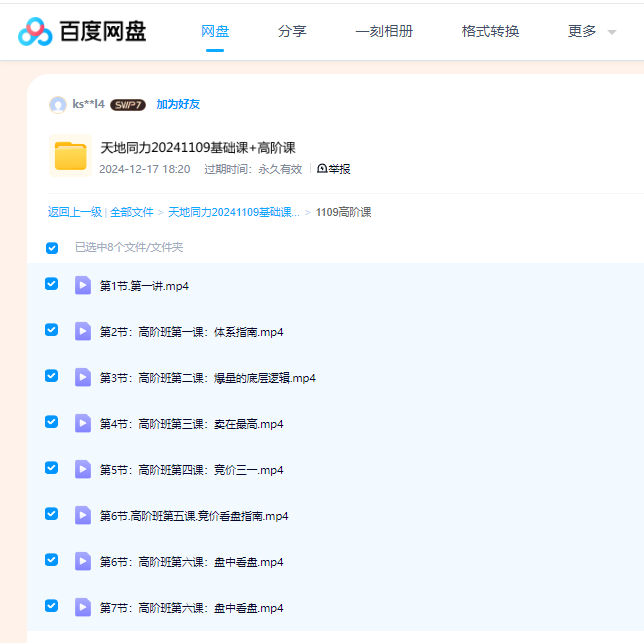Click video icon for 第2节 体系指南.mp4

83,331
